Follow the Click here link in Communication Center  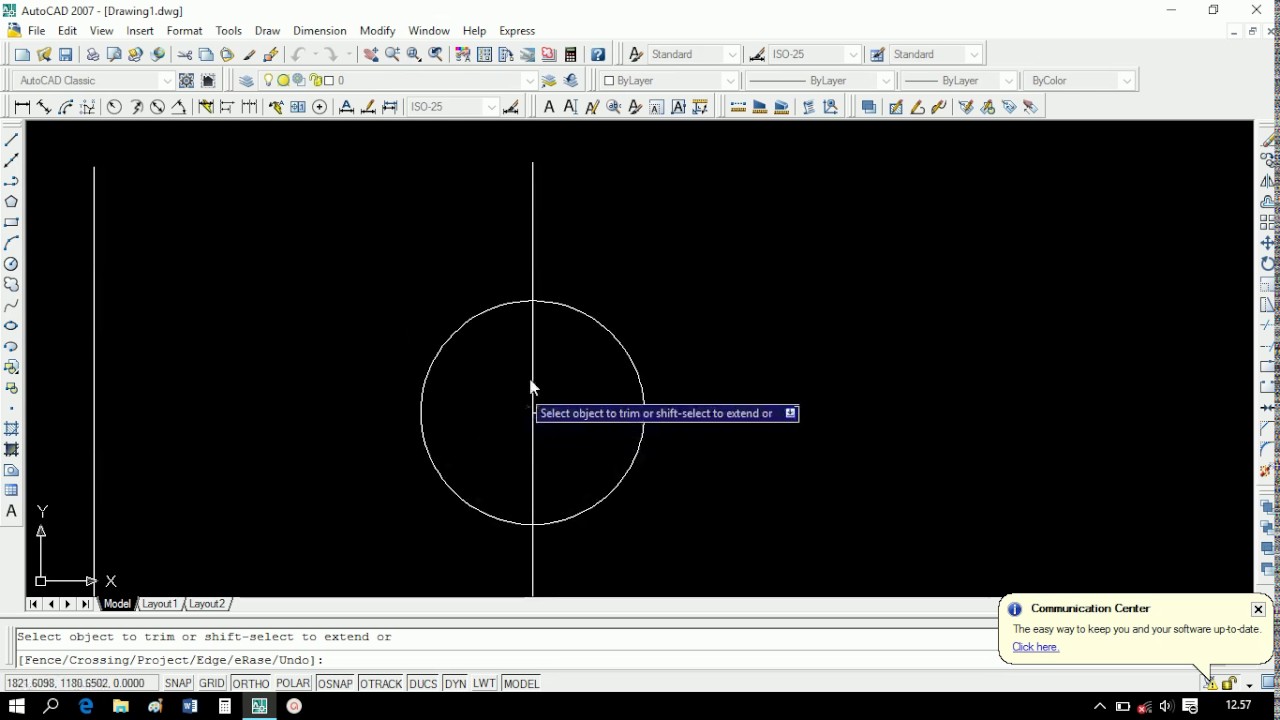(x=1035, y=647)
